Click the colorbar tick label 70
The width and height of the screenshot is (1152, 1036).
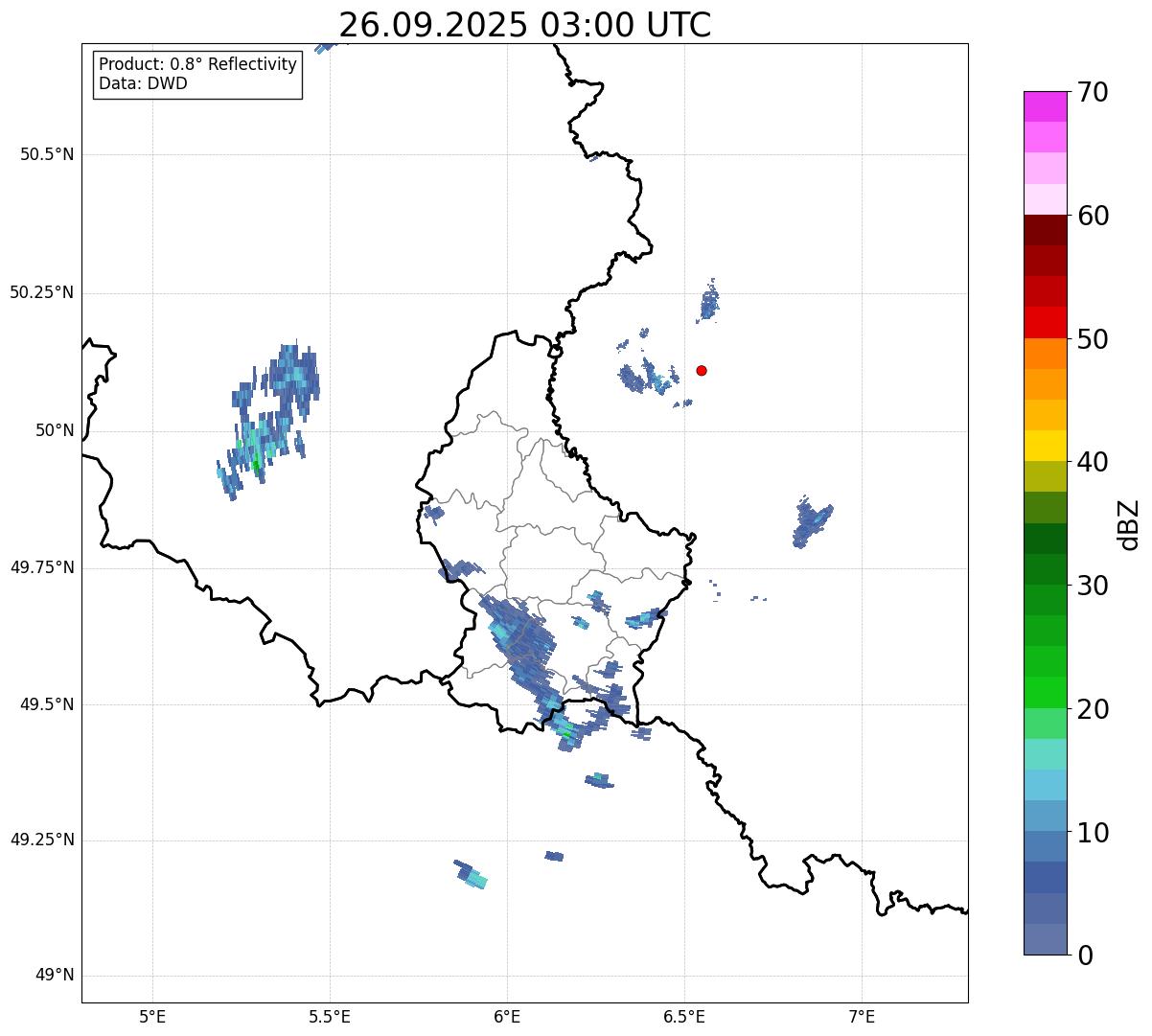[1094, 93]
